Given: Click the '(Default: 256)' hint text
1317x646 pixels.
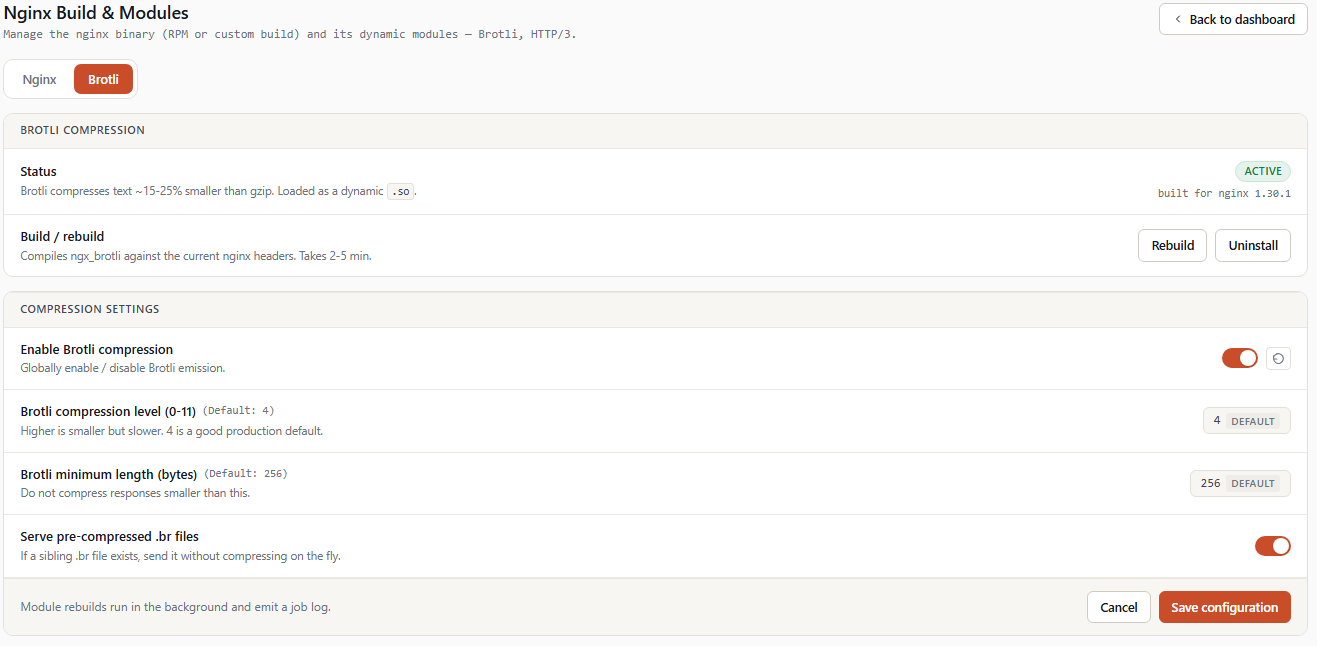Looking at the screenshot, I should click(246, 474).
